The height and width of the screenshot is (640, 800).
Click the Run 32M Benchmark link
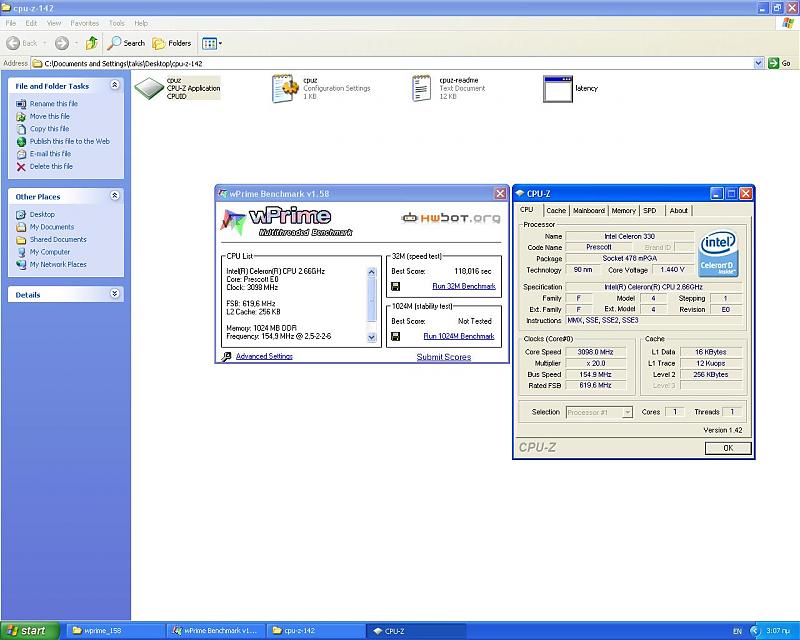[464, 286]
